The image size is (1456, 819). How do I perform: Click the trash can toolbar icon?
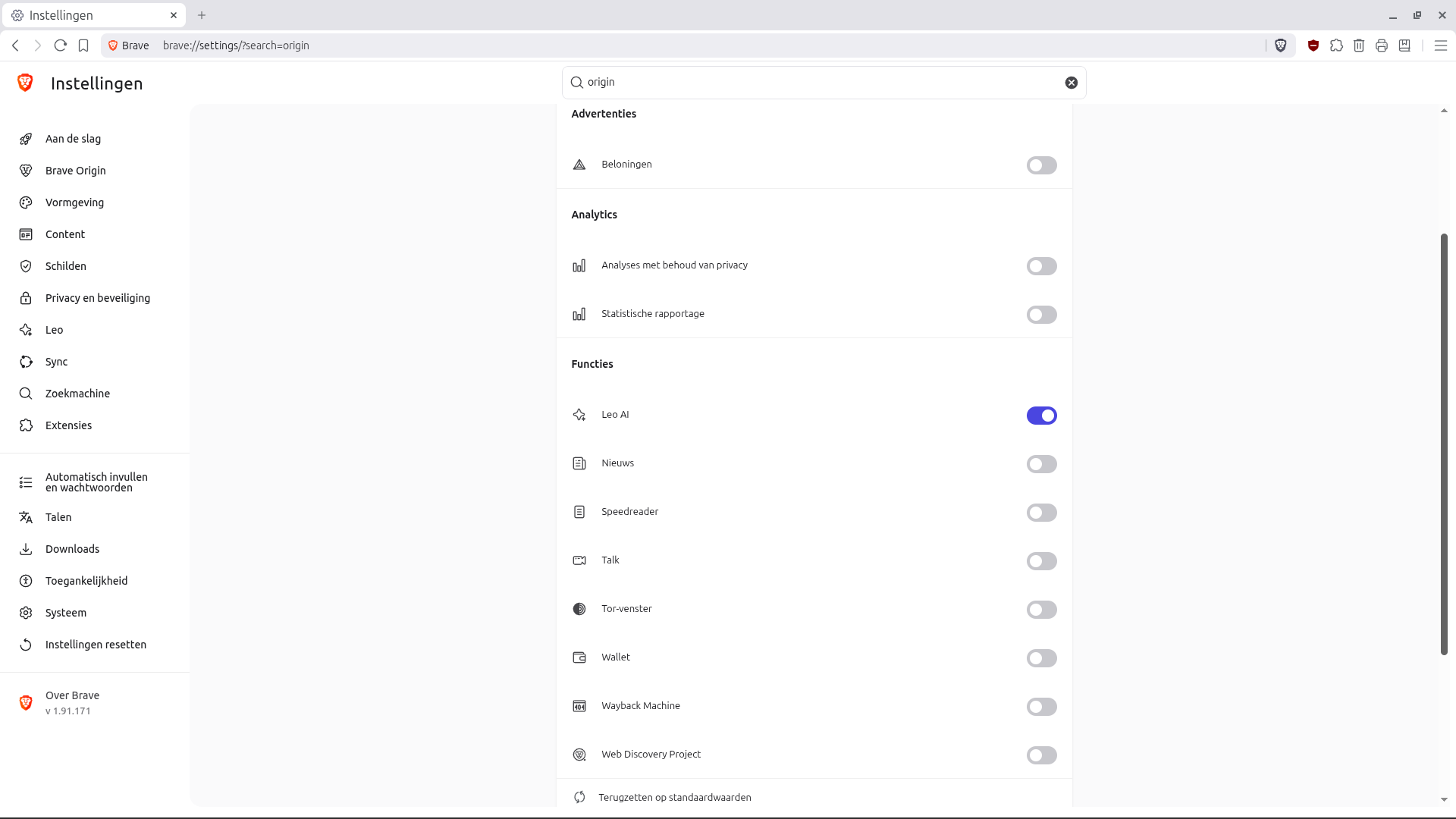pyautogui.click(x=1359, y=45)
